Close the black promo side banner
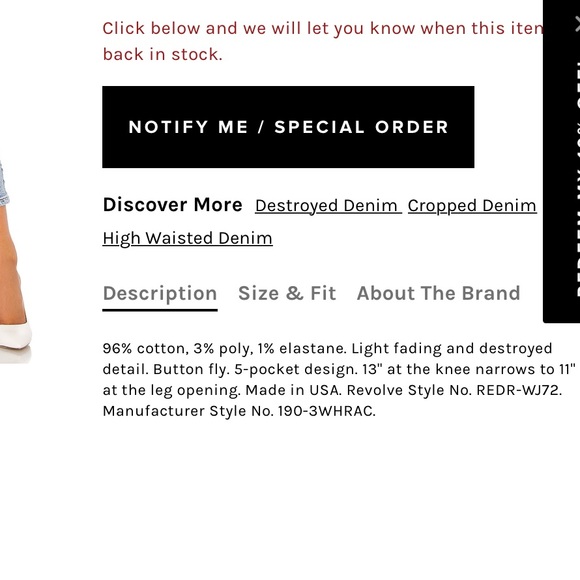Viewport: 580px width, 580px height. click(577, 25)
